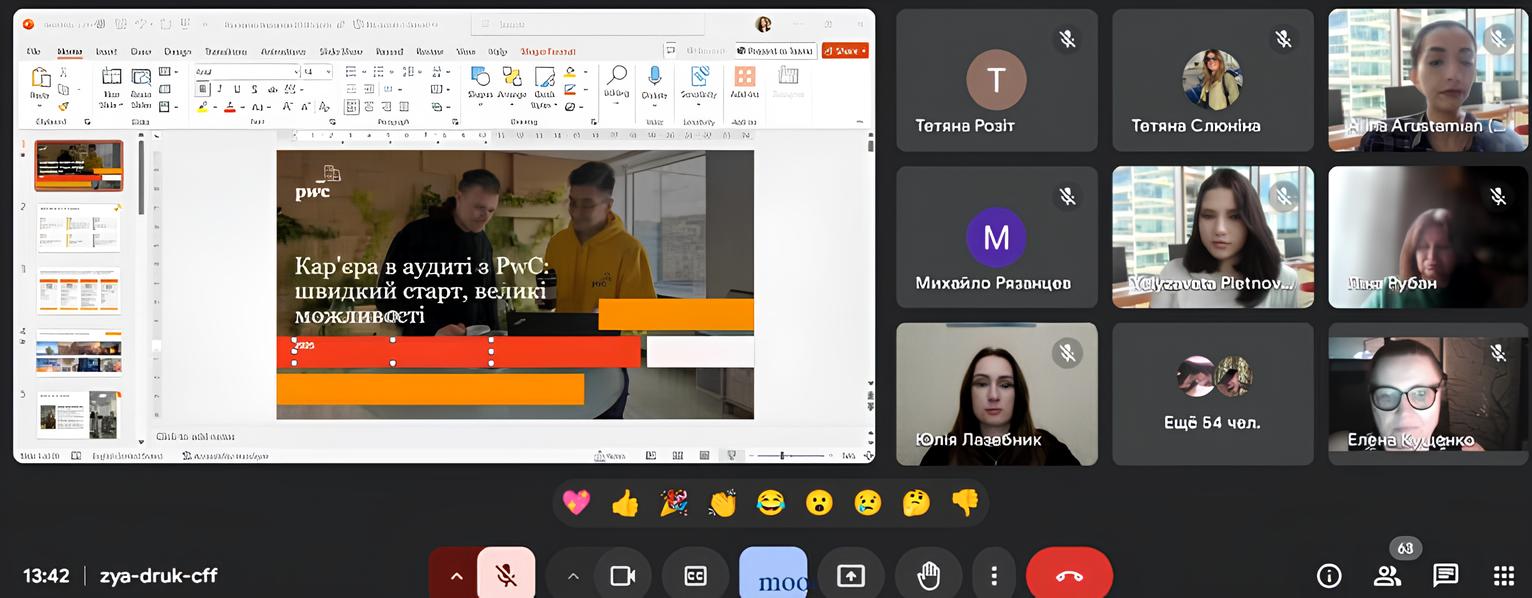The image size is (1532, 598).
Task: Toggle underline formatting in PowerPoint ribbon
Action: point(237,89)
